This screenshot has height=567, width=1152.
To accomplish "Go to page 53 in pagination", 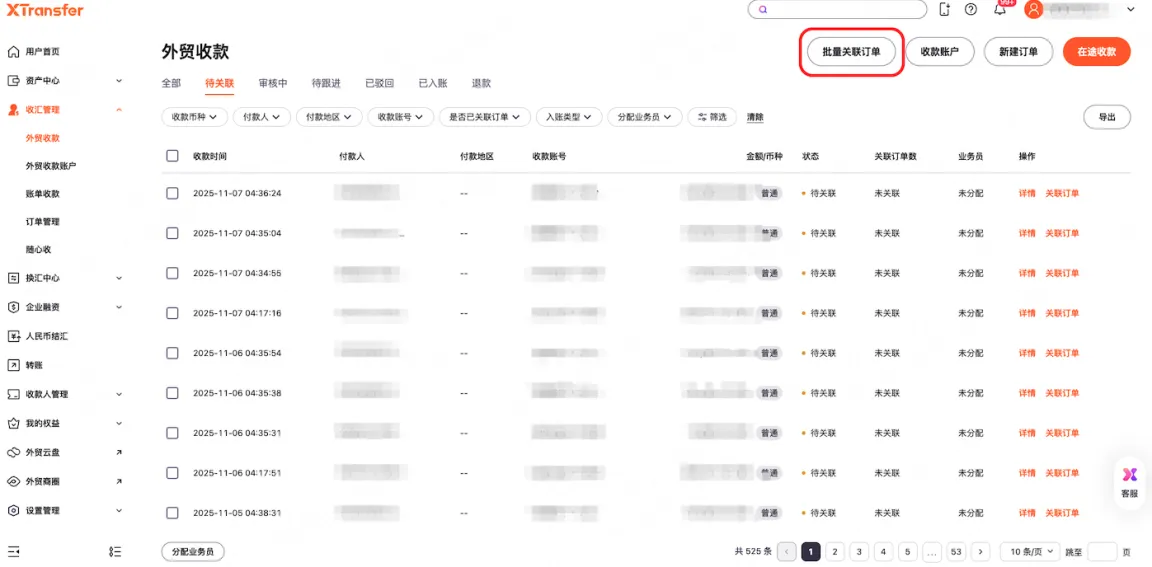I will point(956,552).
